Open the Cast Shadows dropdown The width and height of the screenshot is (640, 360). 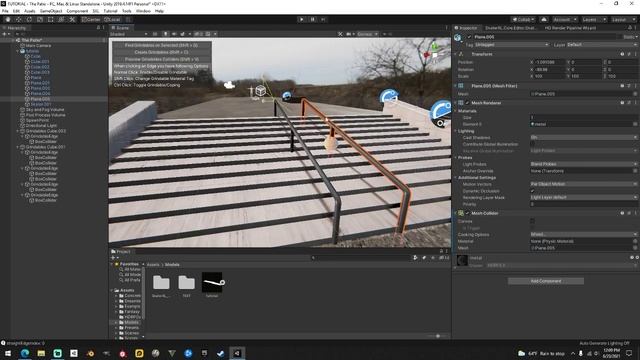tap(584, 138)
